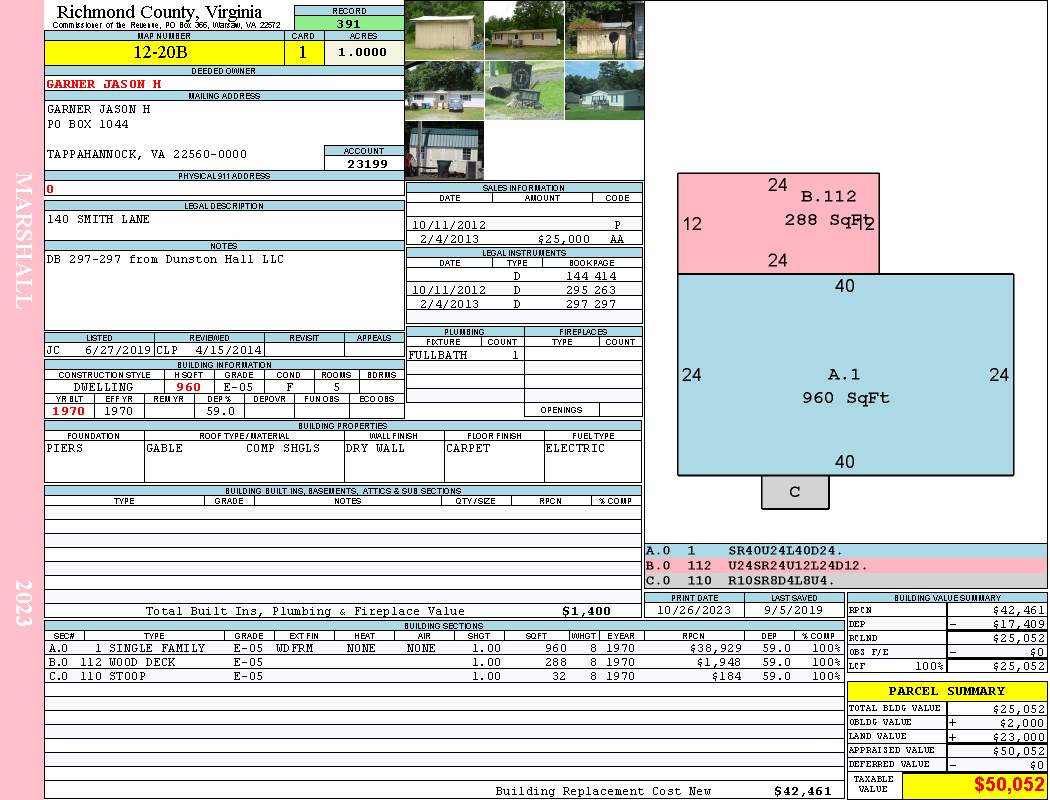Click print date 10/26/2023
Viewport: 1050px width, 800px height.
[x=694, y=610]
